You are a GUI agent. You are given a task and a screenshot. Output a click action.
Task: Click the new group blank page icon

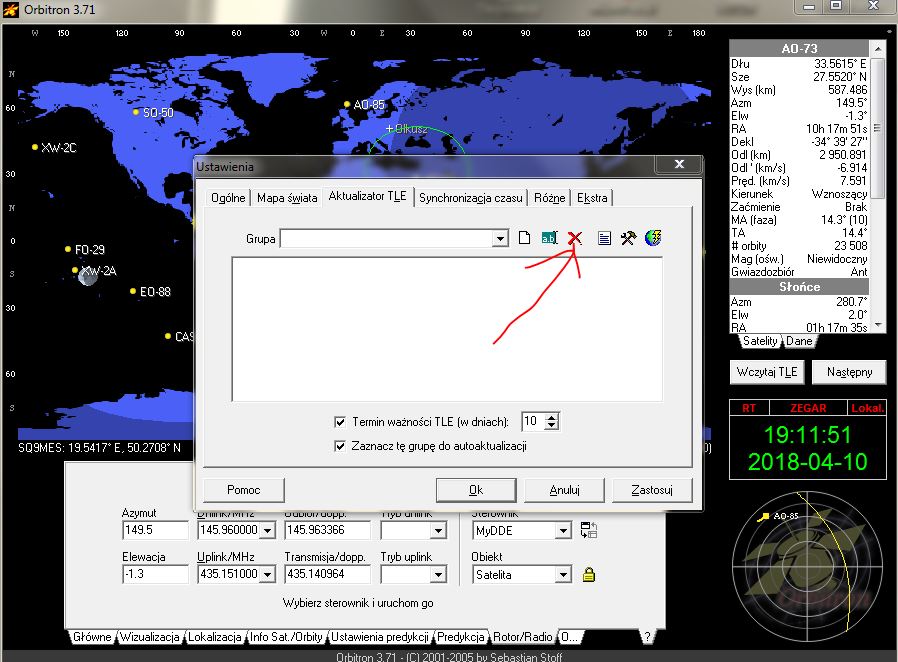coord(524,238)
